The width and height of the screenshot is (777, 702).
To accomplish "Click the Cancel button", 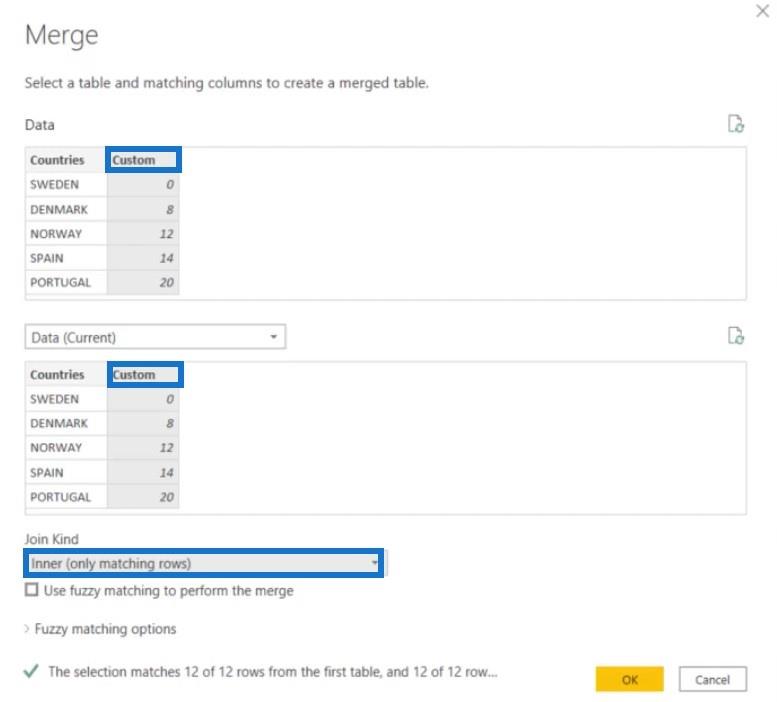I will point(712,679).
